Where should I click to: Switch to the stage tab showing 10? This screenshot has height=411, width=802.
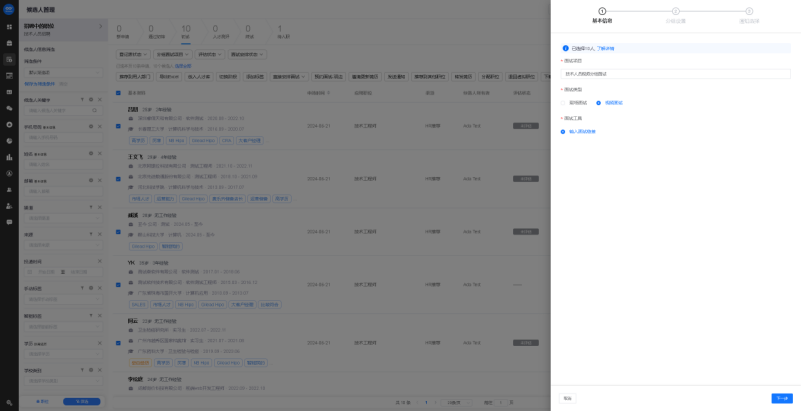186,32
